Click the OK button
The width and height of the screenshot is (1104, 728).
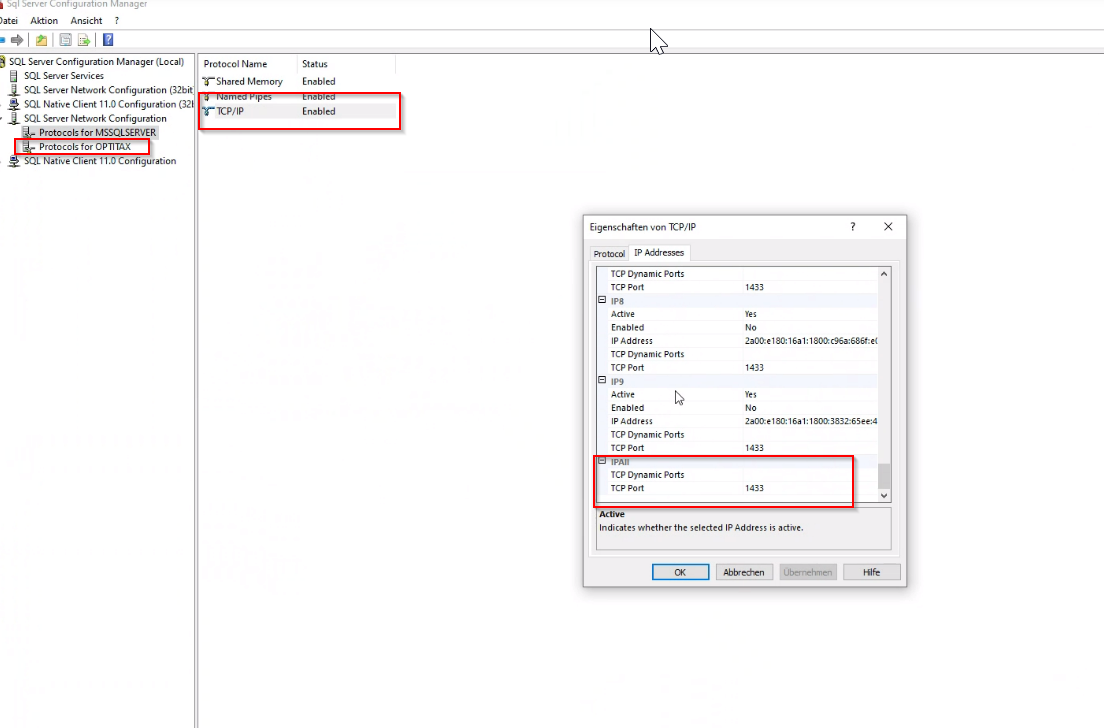click(x=680, y=572)
